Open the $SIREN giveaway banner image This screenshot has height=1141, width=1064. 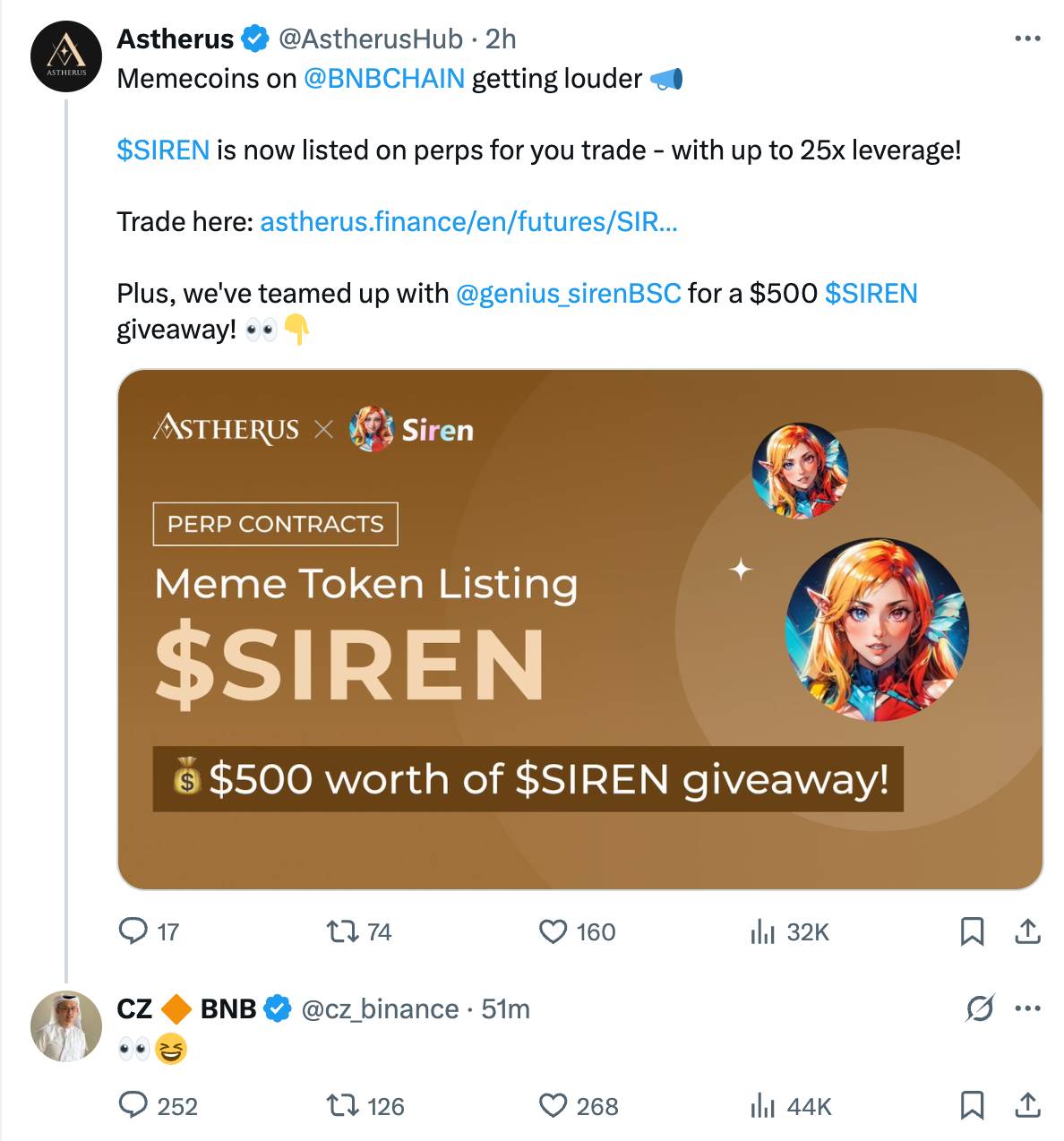(x=579, y=629)
